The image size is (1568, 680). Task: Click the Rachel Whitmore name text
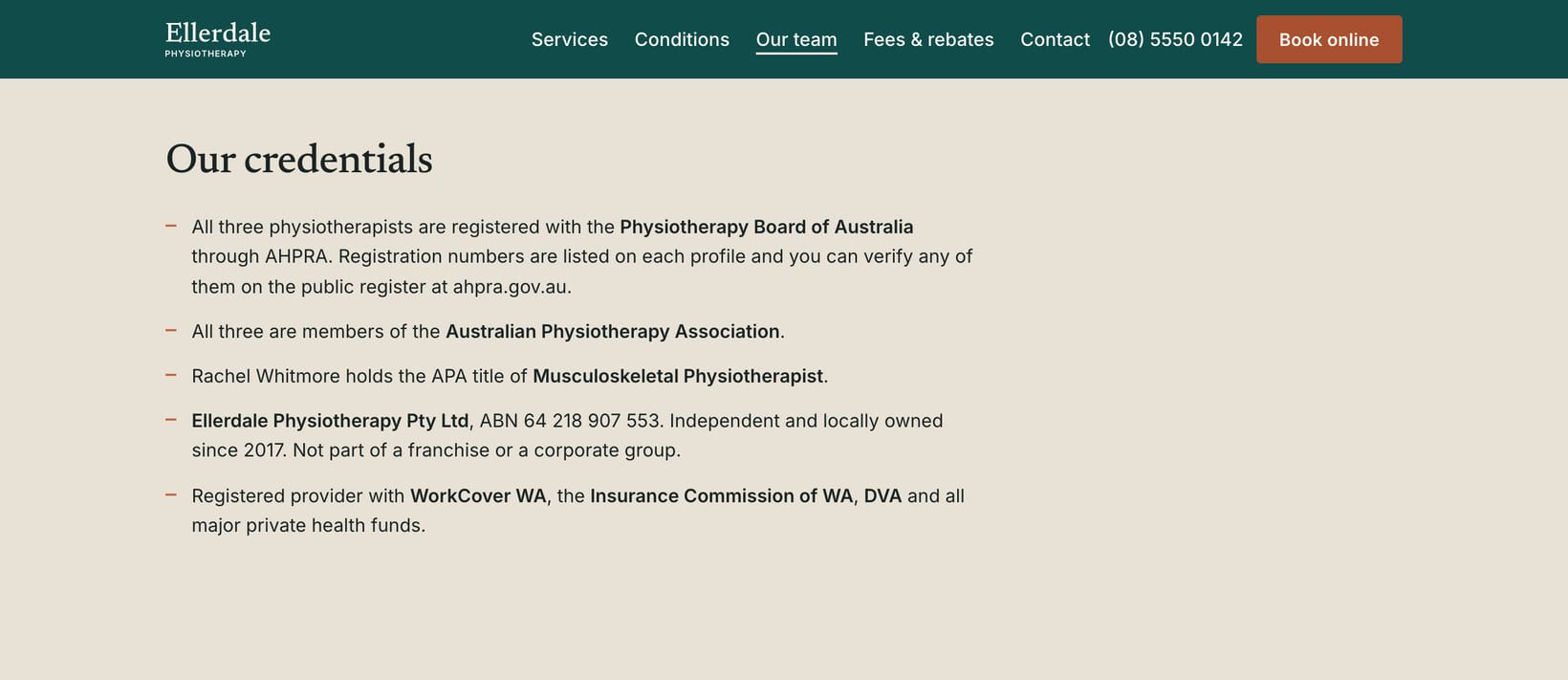(x=266, y=376)
